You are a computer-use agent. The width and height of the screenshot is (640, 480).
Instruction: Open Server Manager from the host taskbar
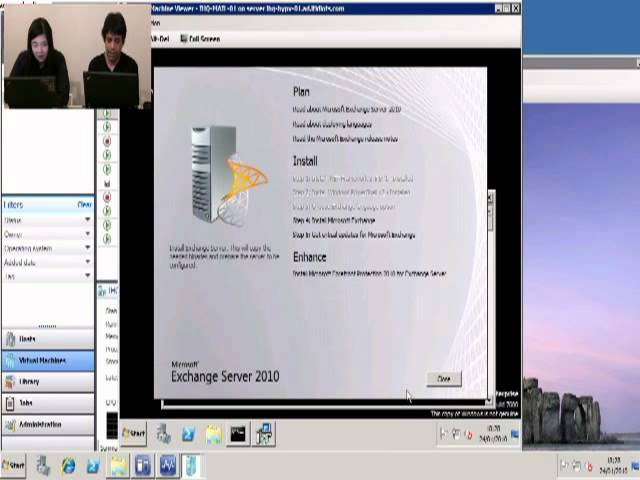(42, 466)
